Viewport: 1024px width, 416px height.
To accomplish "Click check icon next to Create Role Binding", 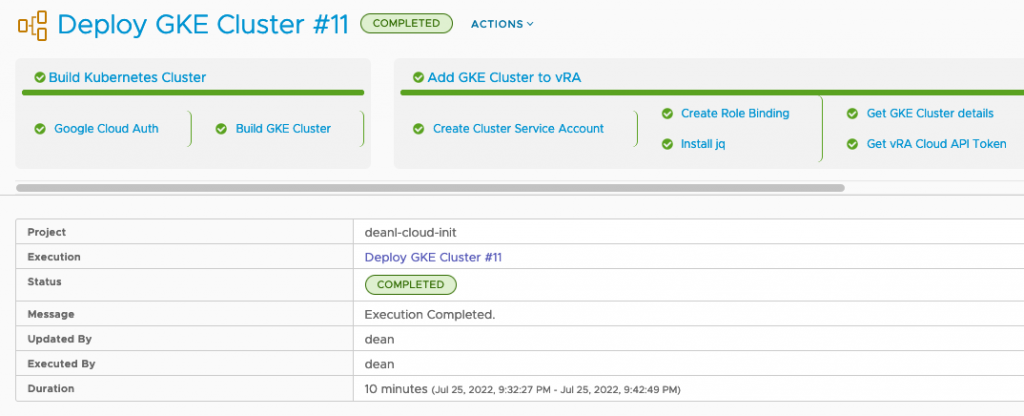I will tap(667, 114).
